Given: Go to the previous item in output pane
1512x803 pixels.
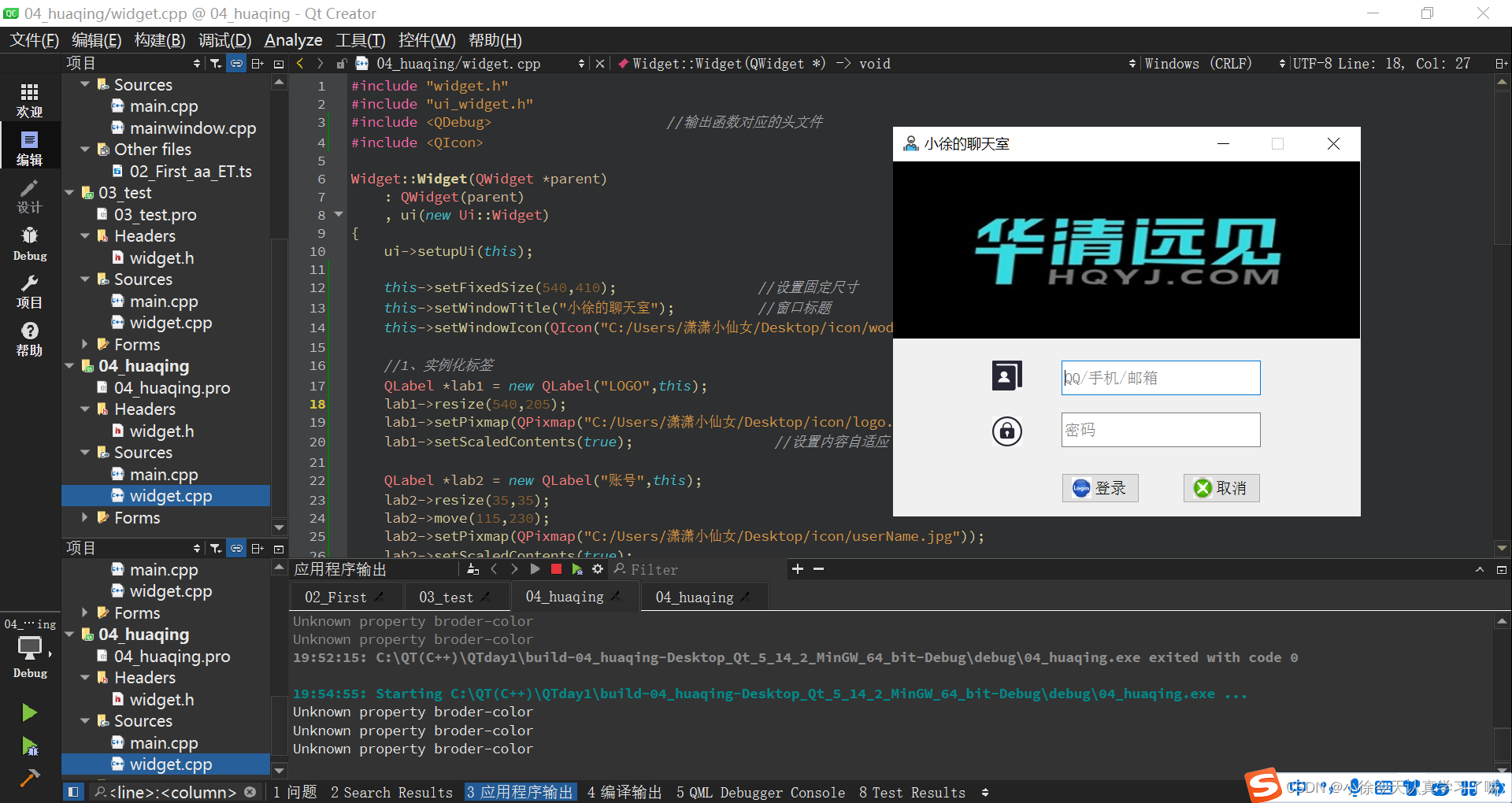Looking at the screenshot, I should click(x=494, y=569).
